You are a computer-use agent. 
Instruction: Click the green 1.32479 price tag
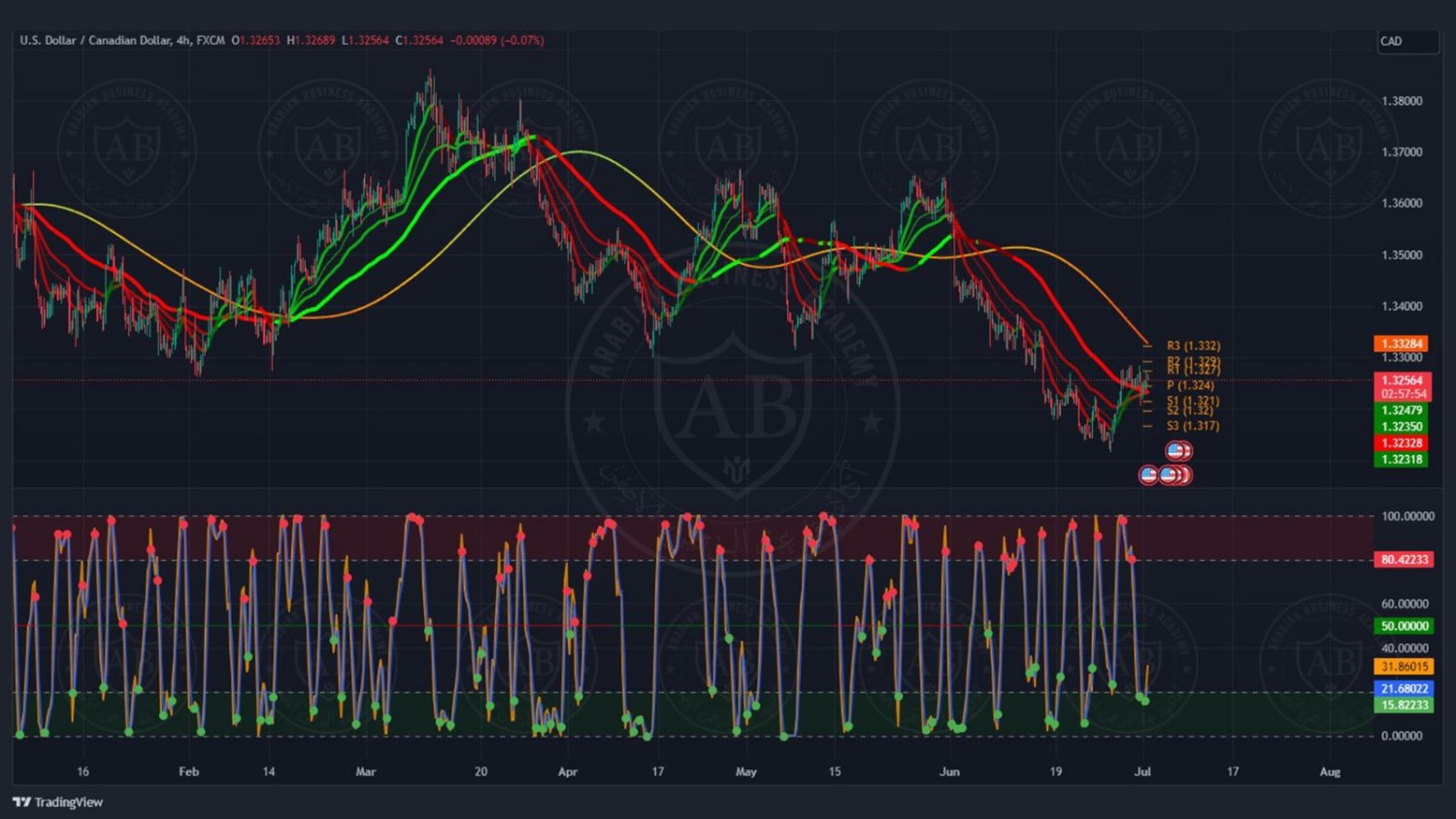click(1401, 410)
